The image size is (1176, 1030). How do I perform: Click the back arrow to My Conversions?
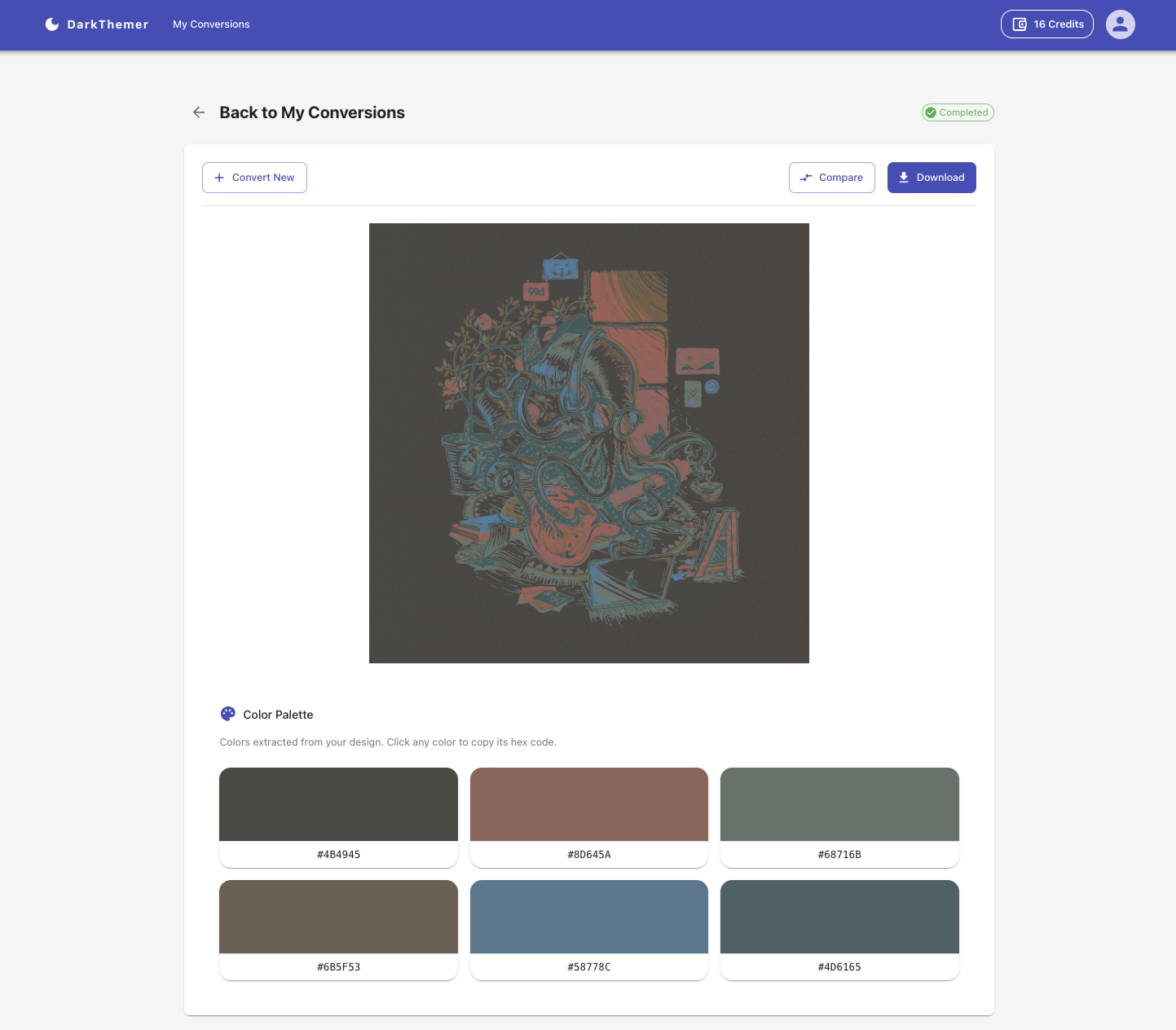pyautogui.click(x=199, y=112)
